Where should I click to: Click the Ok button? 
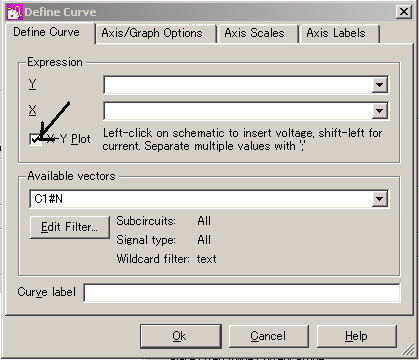pyautogui.click(x=180, y=336)
